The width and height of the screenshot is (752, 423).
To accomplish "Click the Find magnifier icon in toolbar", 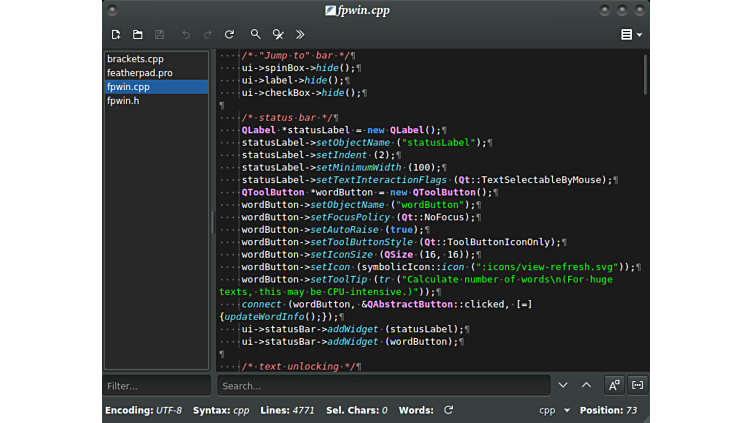I will pos(256,34).
